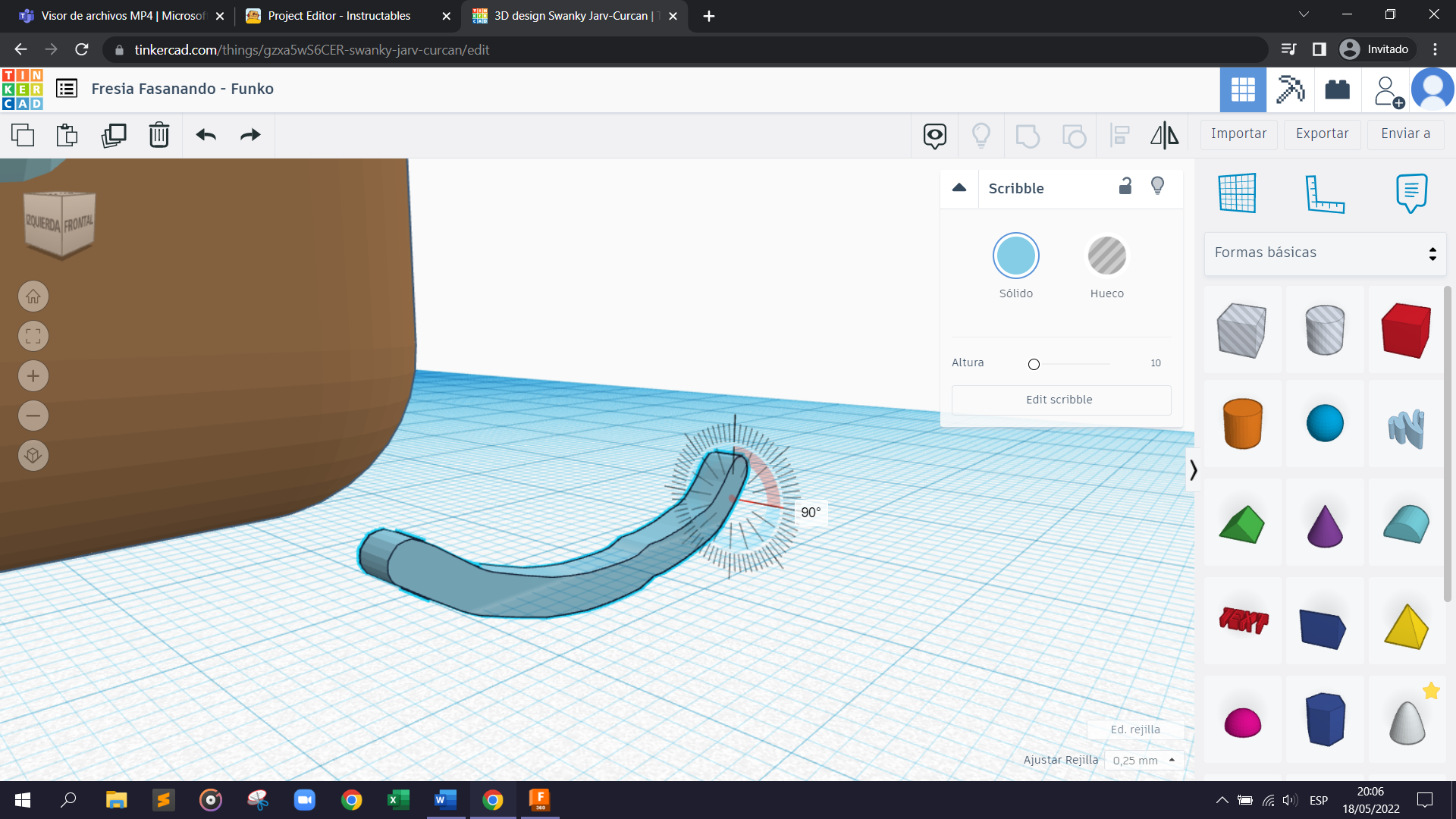Screen dimensions: 1456x819
Task: Click the Exportar button
Action: point(1322,134)
